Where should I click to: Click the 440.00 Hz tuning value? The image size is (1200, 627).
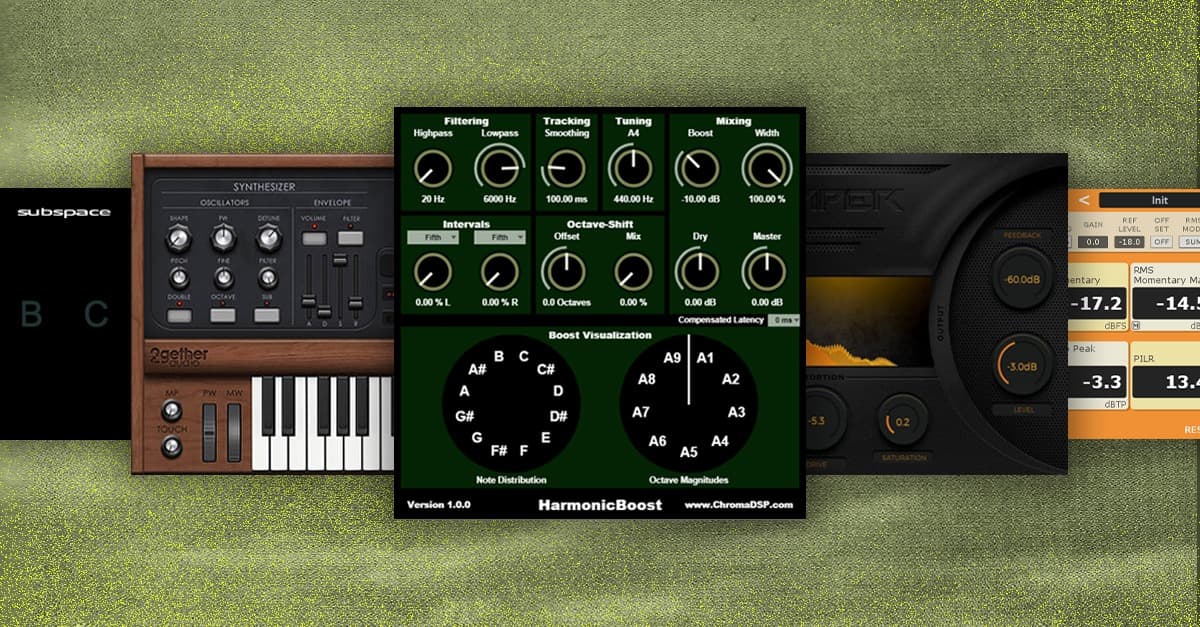click(632, 201)
